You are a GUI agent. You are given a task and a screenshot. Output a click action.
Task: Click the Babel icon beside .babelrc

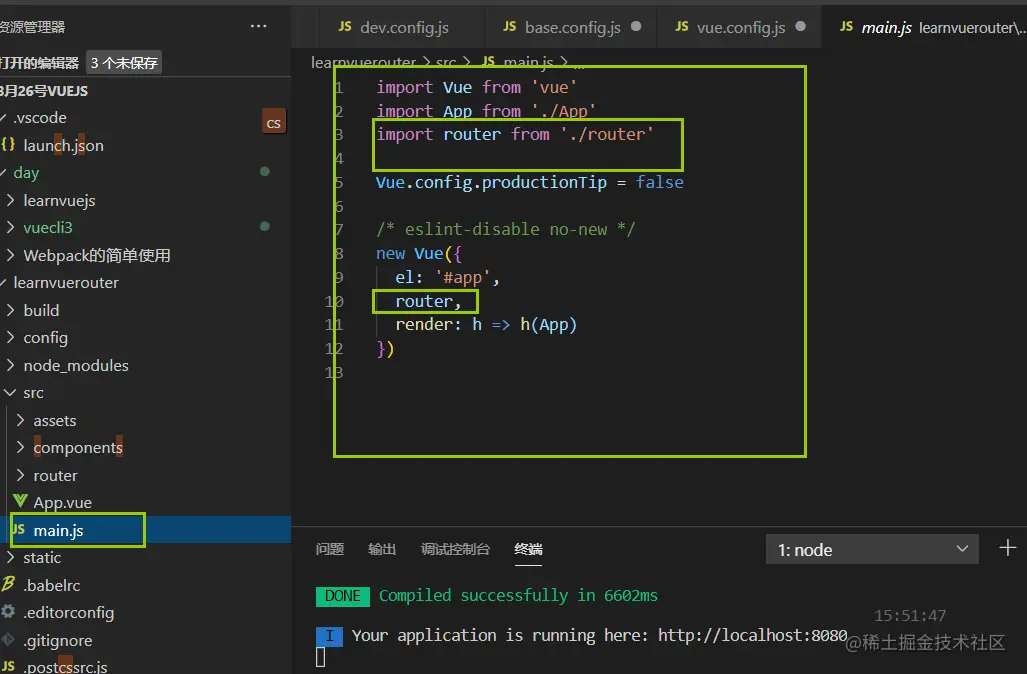click(9, 584)
